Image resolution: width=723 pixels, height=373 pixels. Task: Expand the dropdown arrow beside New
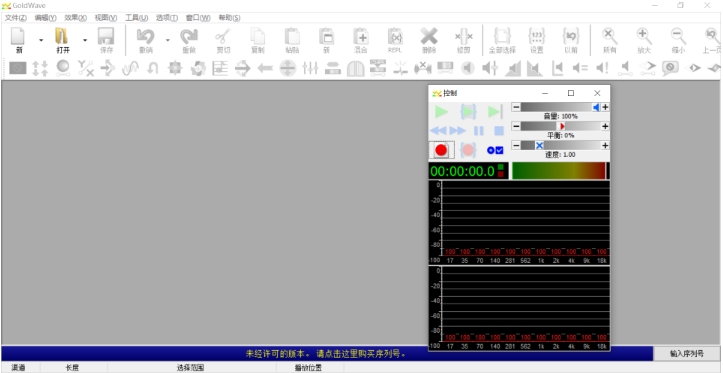click(x=41, y=41)
